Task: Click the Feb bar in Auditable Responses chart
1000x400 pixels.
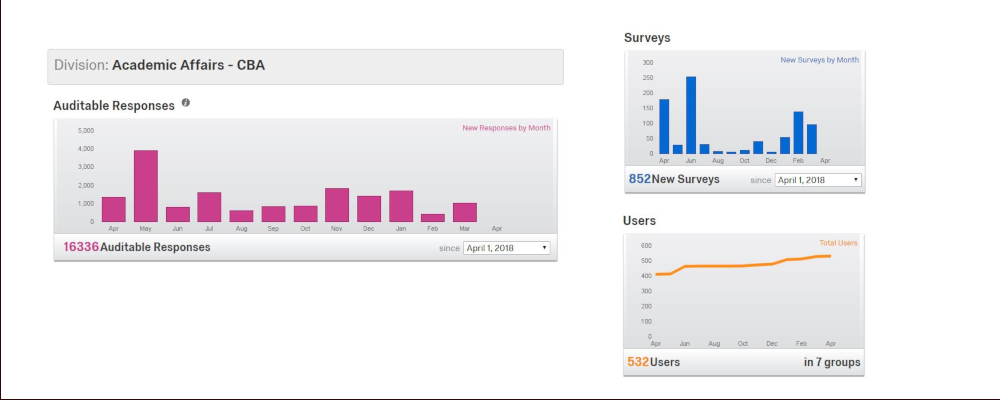Action: point(433,218)
